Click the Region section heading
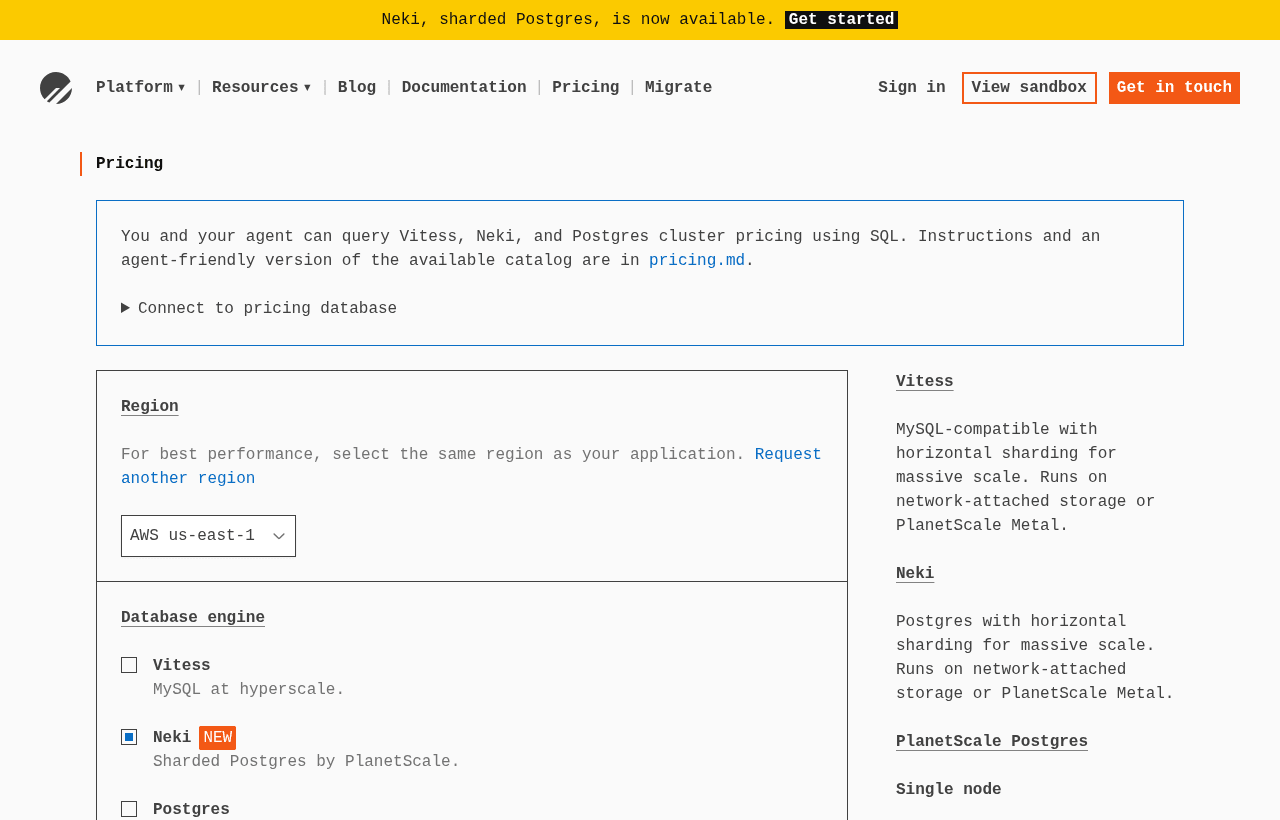The height and width of the screenshot is (820, 1280). [150, 407]
